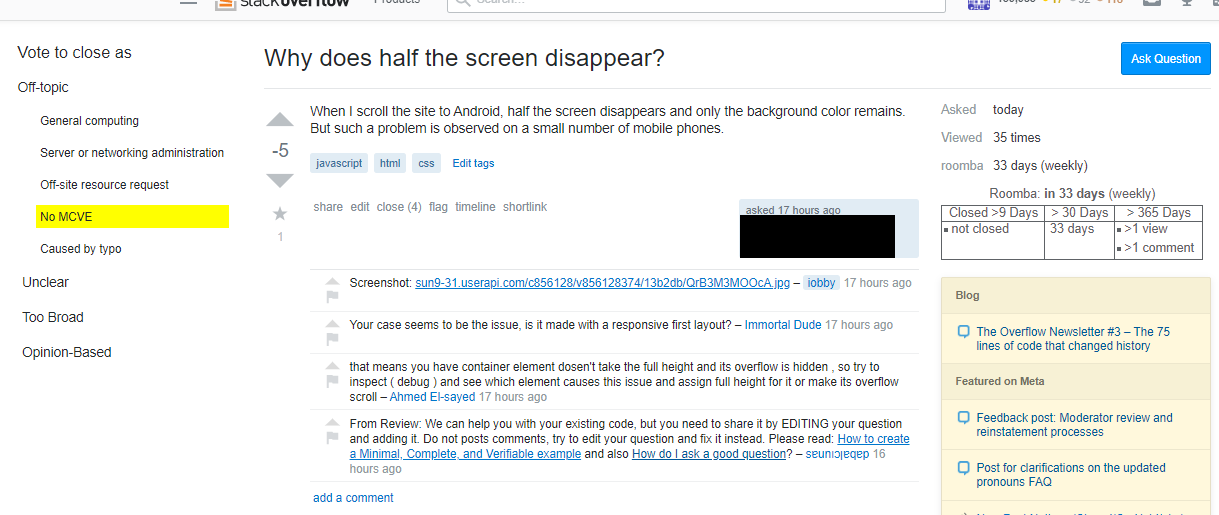Upvote Immortal Dude's comment
Viewport: 1219px width, 515px height.
click(332, 322)
